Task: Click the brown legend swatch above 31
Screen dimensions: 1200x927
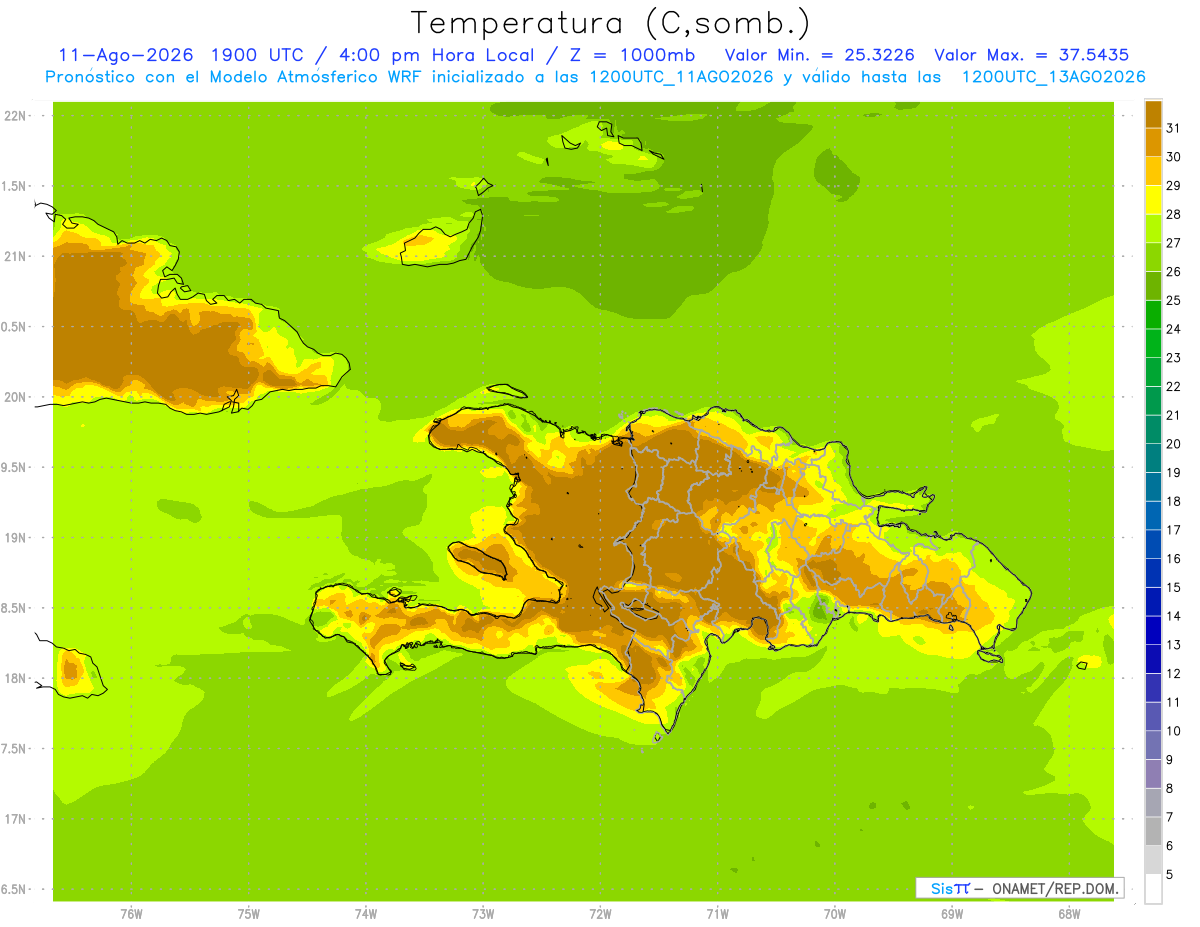Action: (1153, 113)
